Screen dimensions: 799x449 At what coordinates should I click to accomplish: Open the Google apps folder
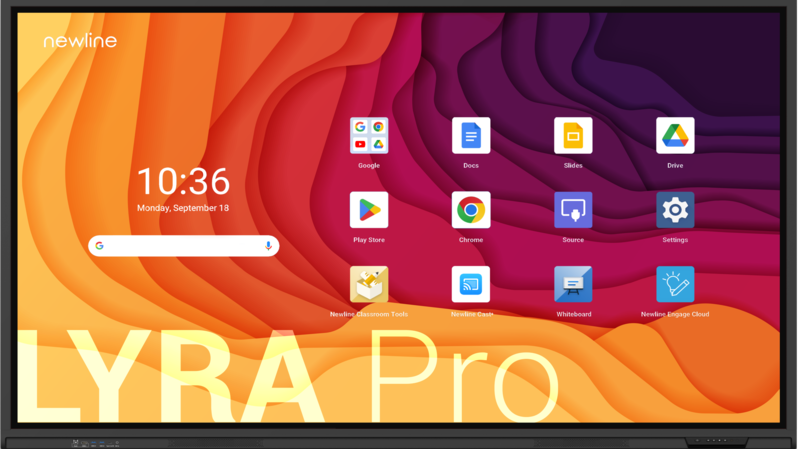pyautogui.click(x=368, y=136)
